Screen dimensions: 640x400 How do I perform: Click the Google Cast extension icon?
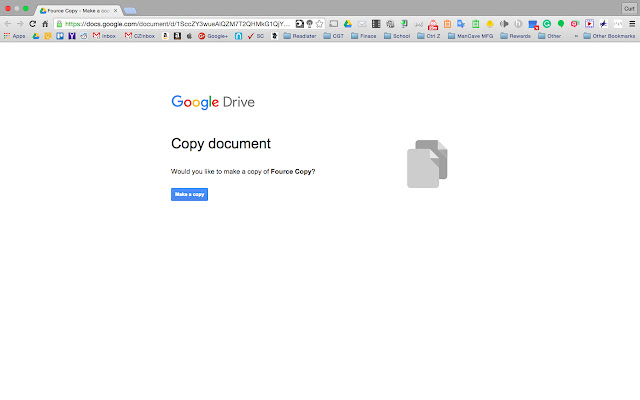(333, 24)
